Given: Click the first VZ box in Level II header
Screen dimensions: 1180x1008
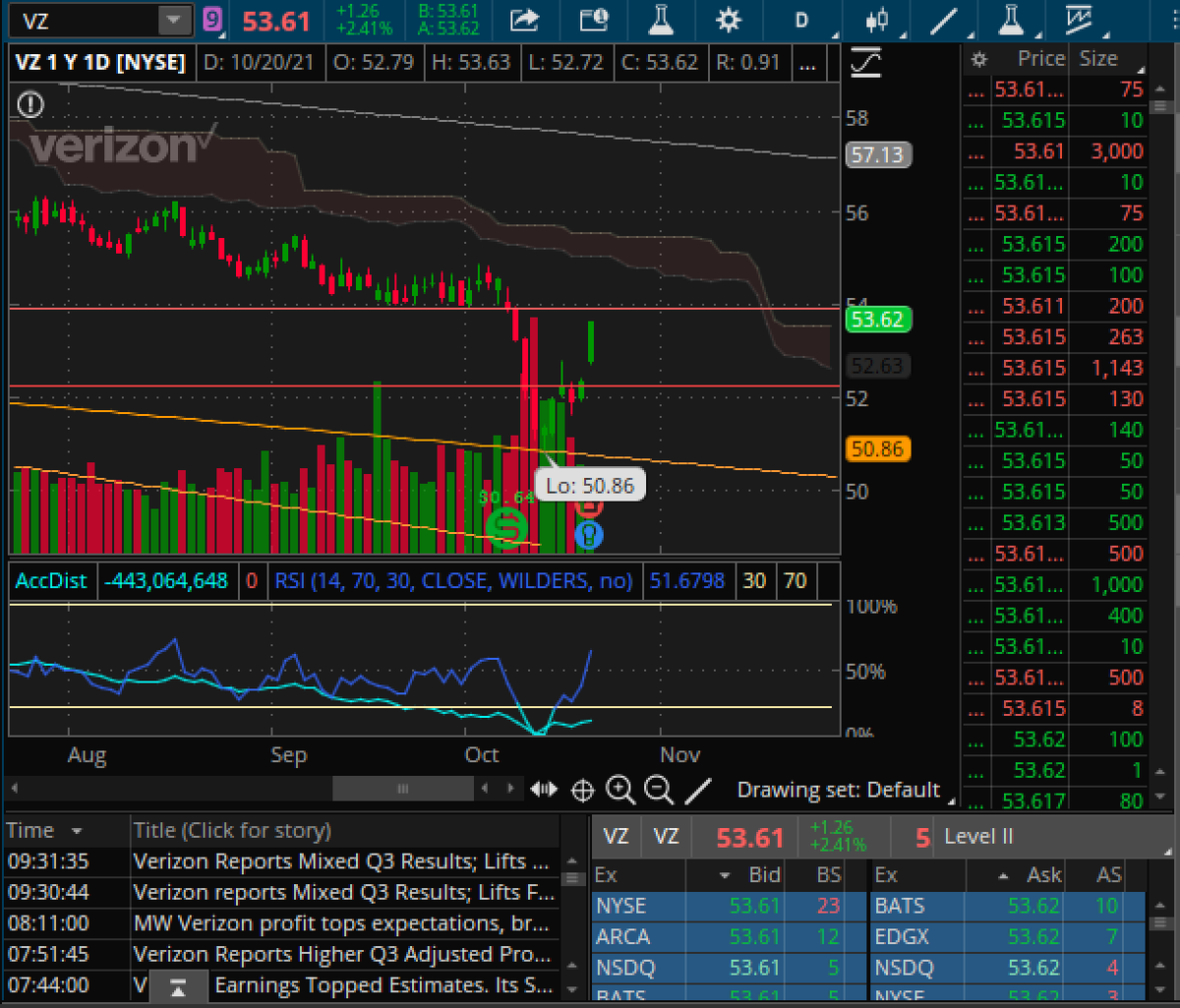Looking at the screenshot, I should (x=616, y=837).
